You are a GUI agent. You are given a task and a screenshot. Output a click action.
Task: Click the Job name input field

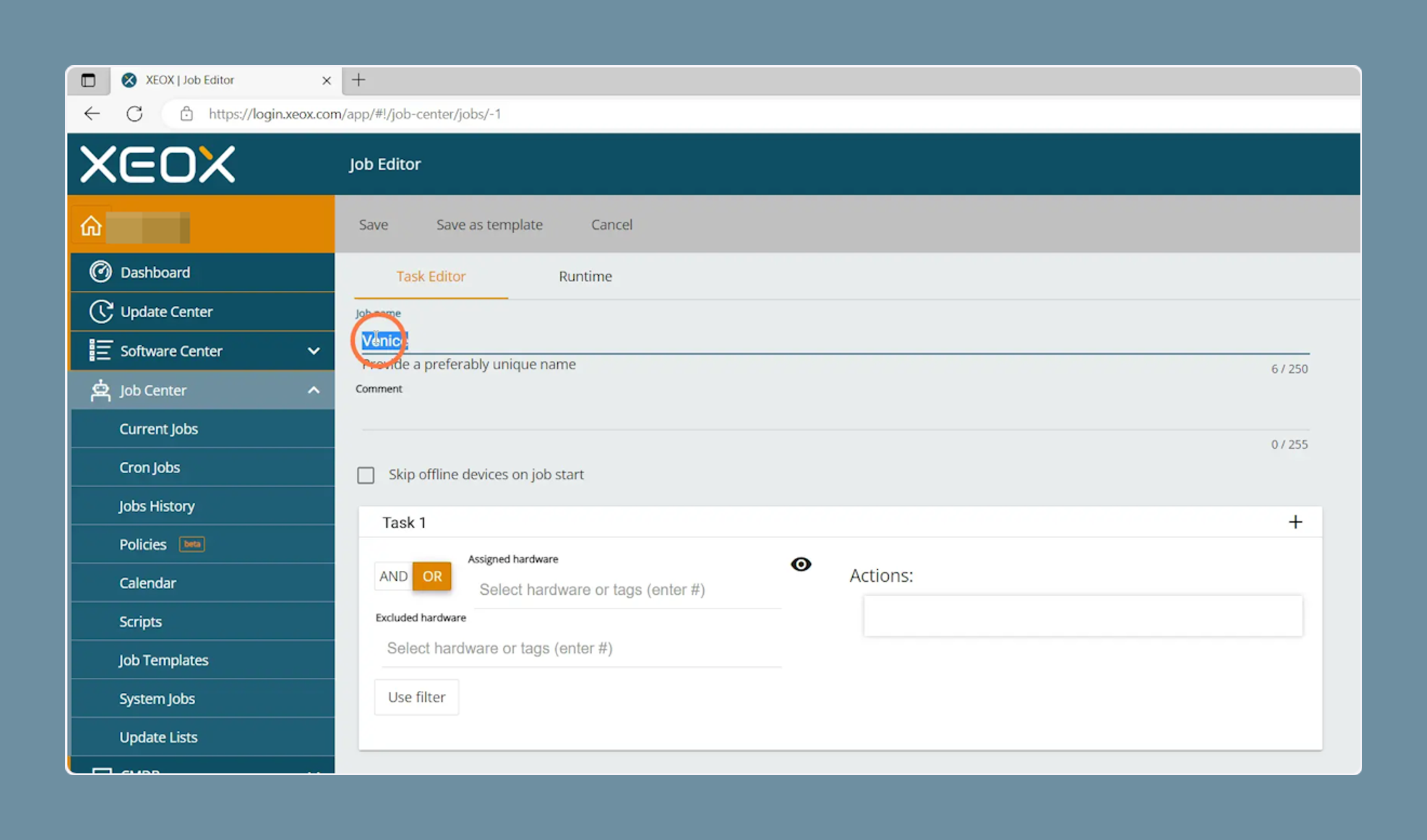pyautogui.click(x=835, y=340)
